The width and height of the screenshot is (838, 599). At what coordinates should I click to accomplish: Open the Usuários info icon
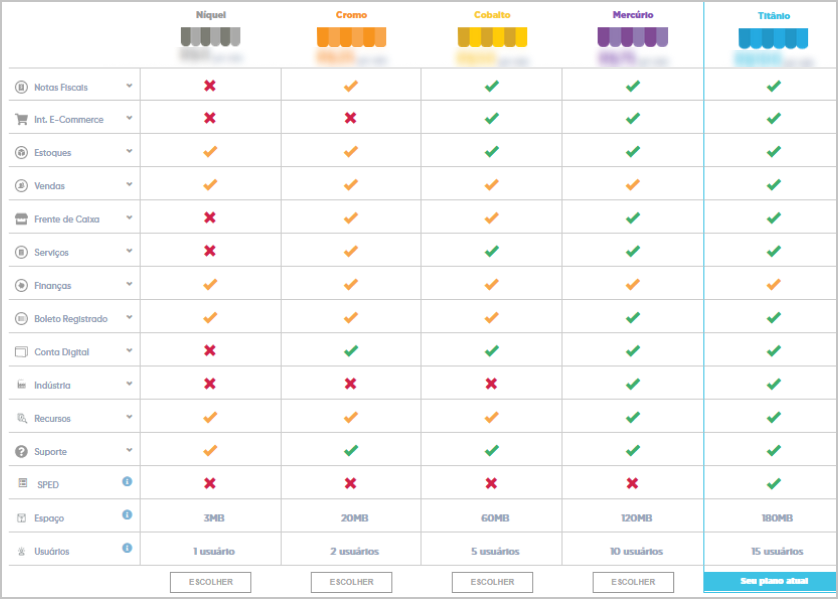[127, 548]
